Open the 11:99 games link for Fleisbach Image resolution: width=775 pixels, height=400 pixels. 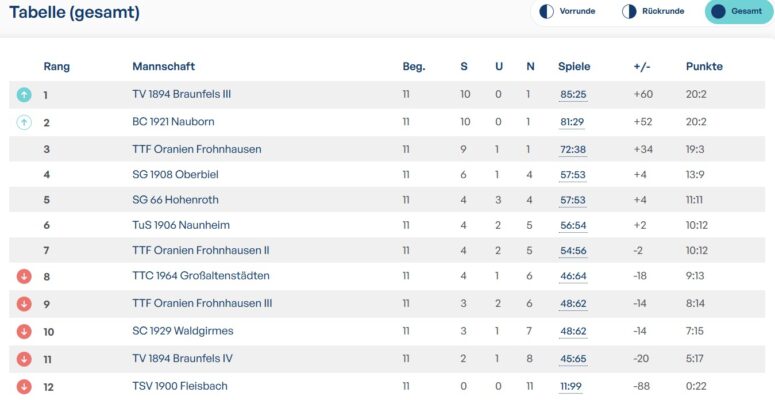(573, 386)
